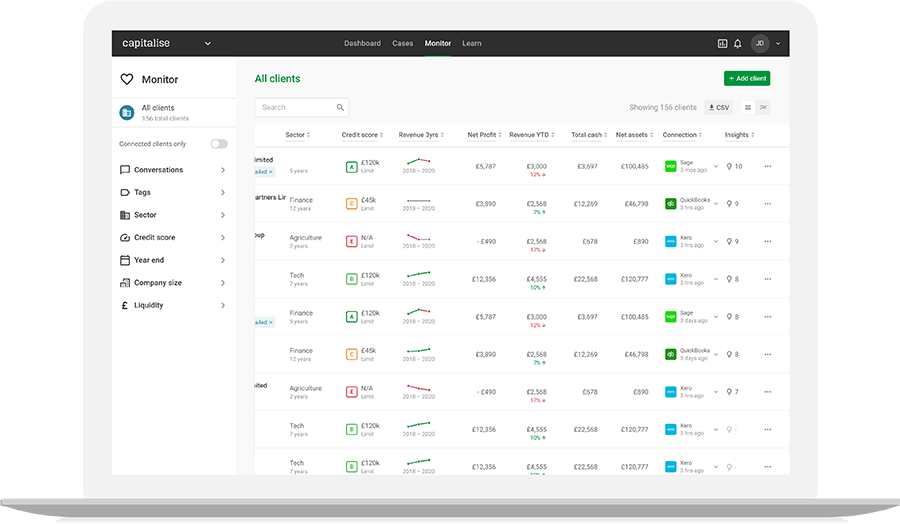Expand the Conversations filter
The image size is (900, 524).
pos(223,170)
